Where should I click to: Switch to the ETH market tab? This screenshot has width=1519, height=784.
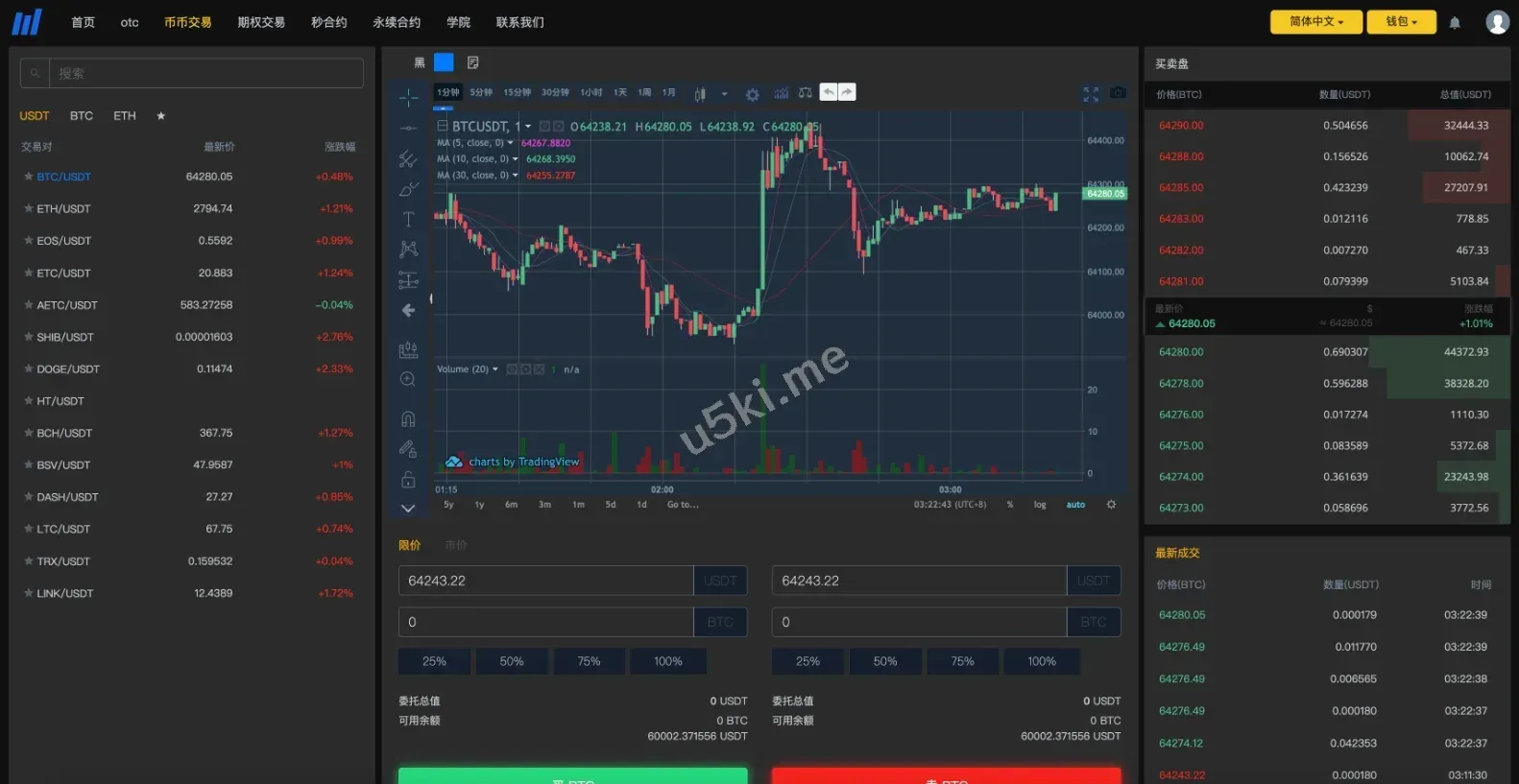point(125,116)
